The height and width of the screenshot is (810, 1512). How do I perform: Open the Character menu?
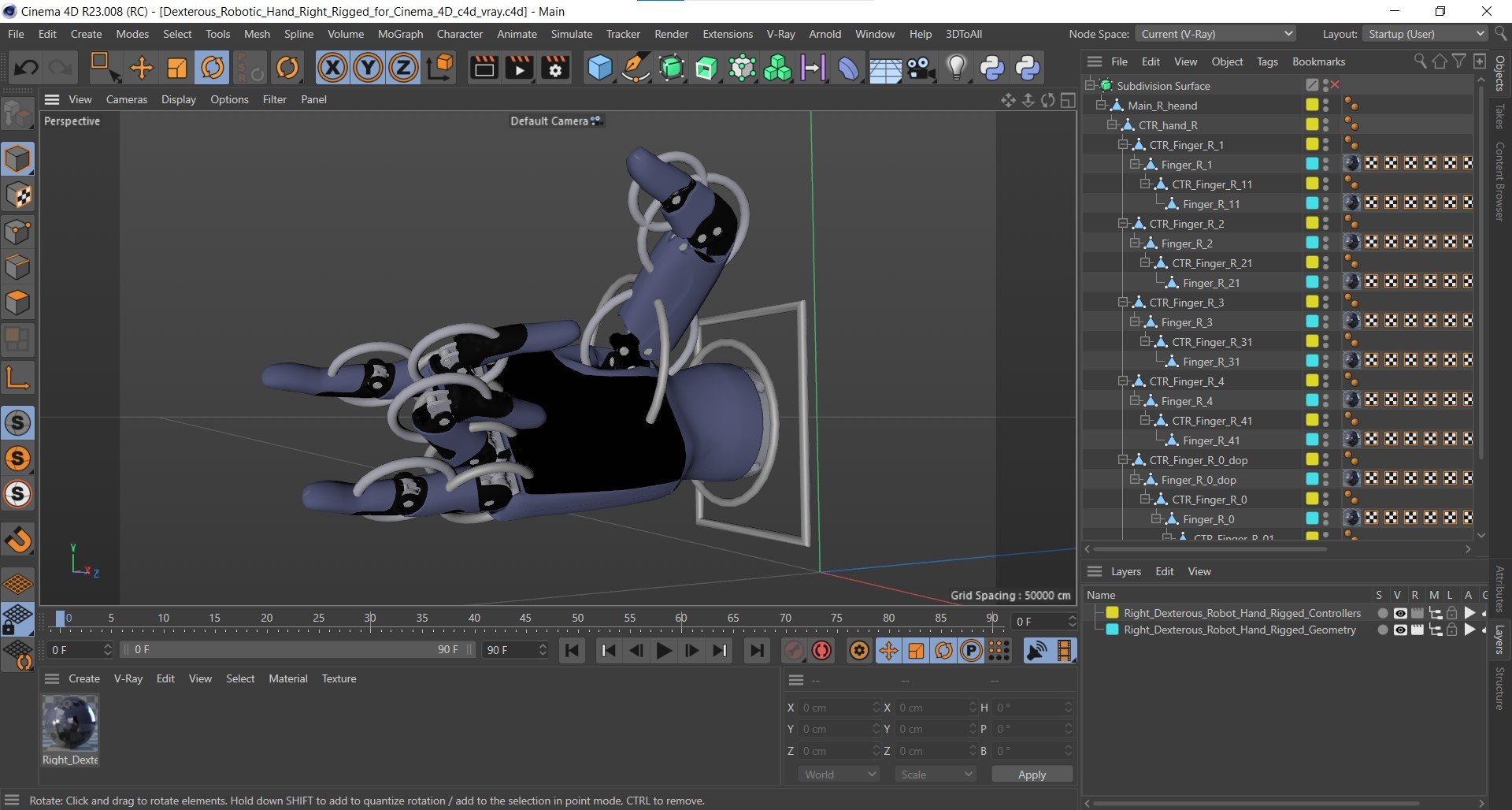tap(460, 34)
